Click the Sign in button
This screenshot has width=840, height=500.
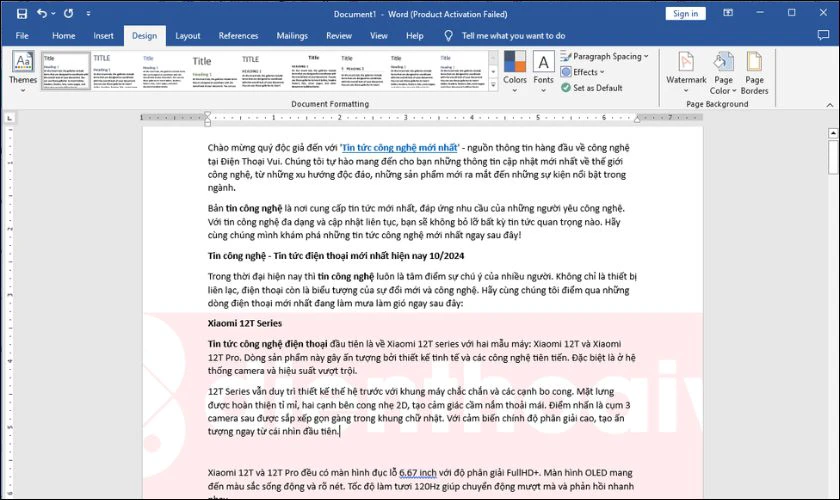[686, 13]
